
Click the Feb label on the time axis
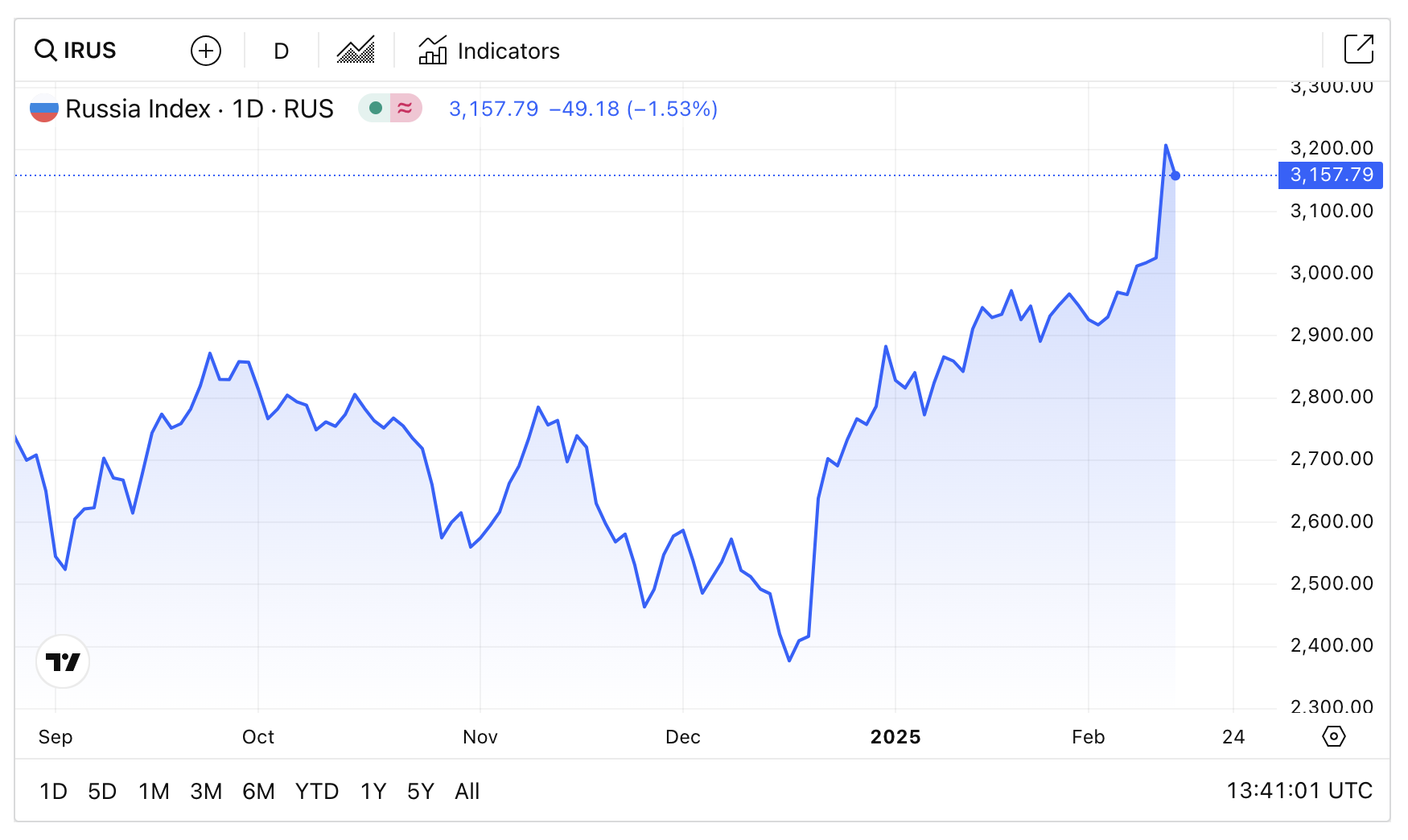[x=1089, y=737]
